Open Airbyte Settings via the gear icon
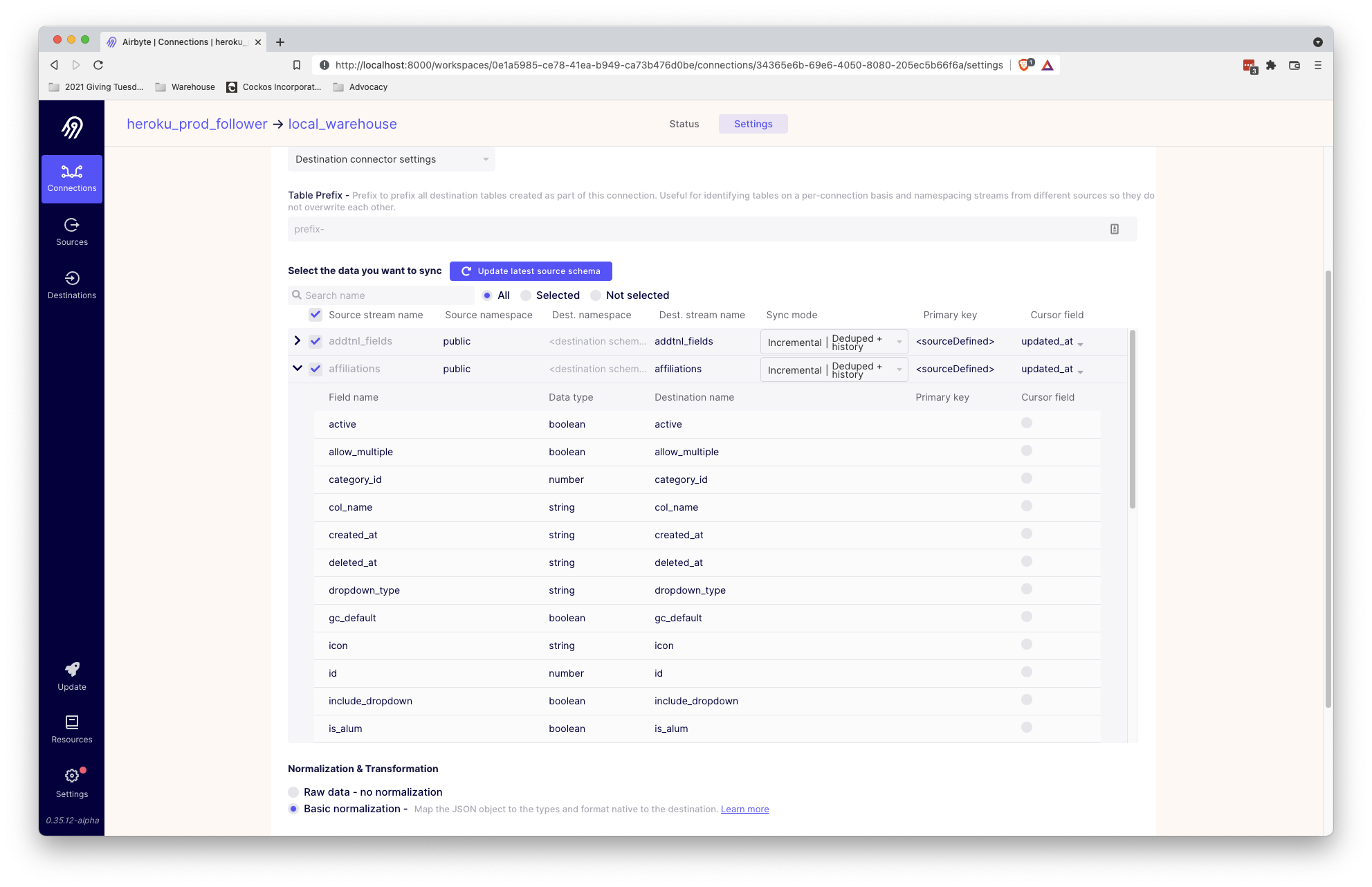This screenshot has width=1372, height=887. pyautogui.click(x=71, y=776)
